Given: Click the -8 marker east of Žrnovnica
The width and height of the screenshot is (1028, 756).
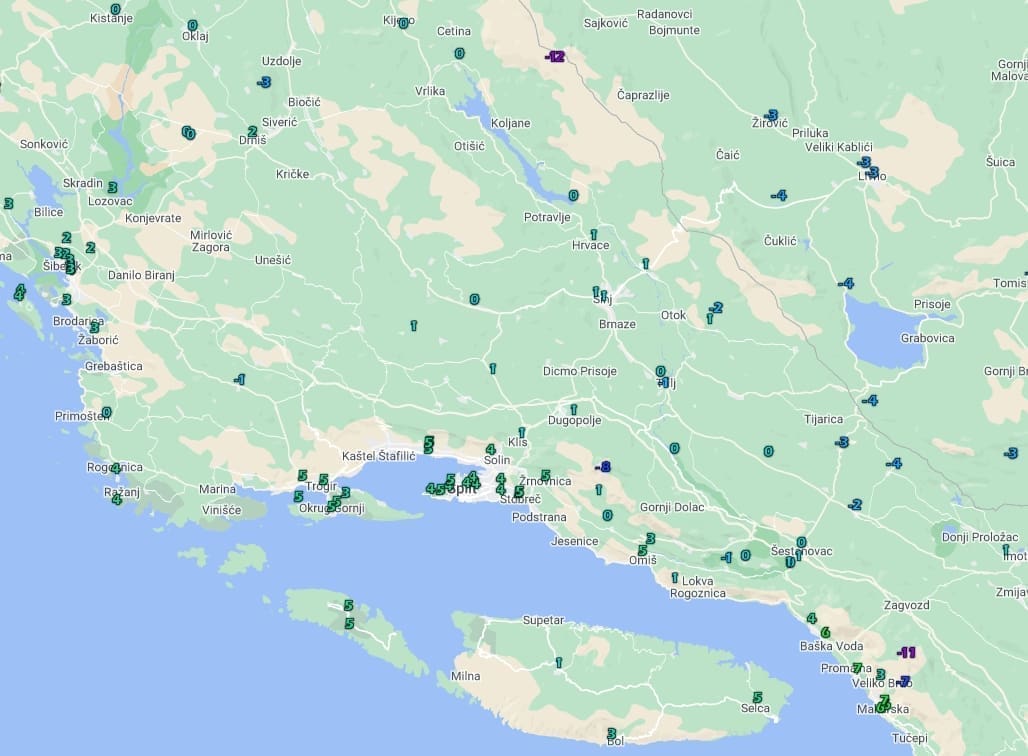Looking at the screenshot, I should tap(602, 467).
